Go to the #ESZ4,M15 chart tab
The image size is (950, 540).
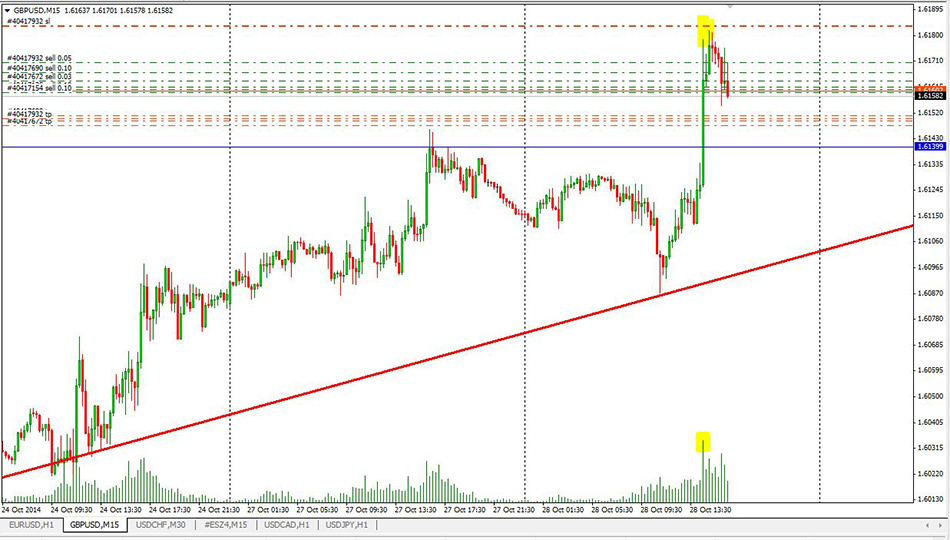pyautogui.click(x=226, y=524)
